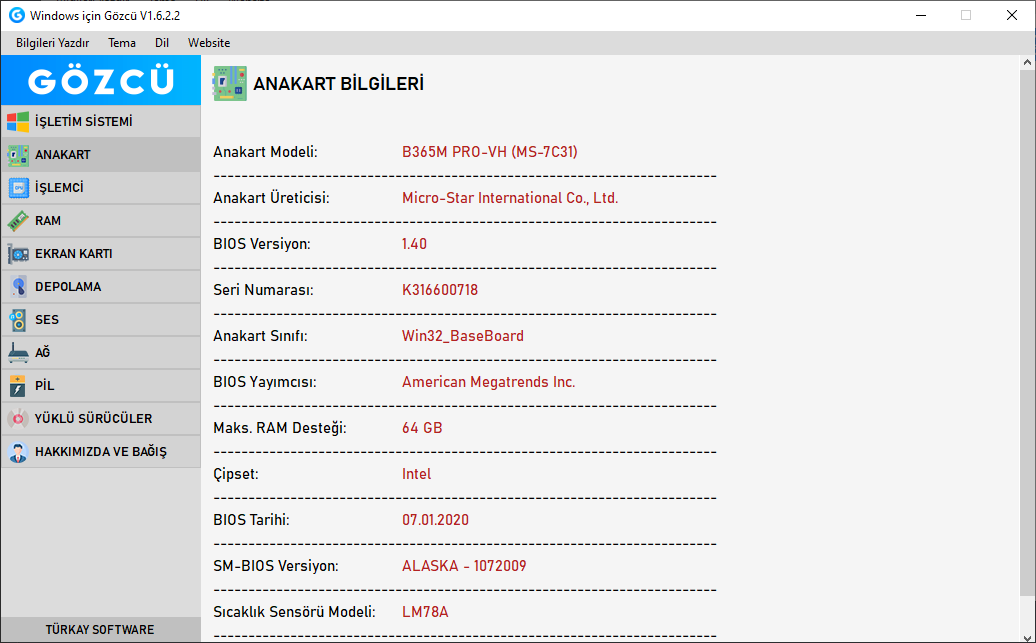Click the router icon for Ağ
1036x643 pixels.
[x=18, y=353]
